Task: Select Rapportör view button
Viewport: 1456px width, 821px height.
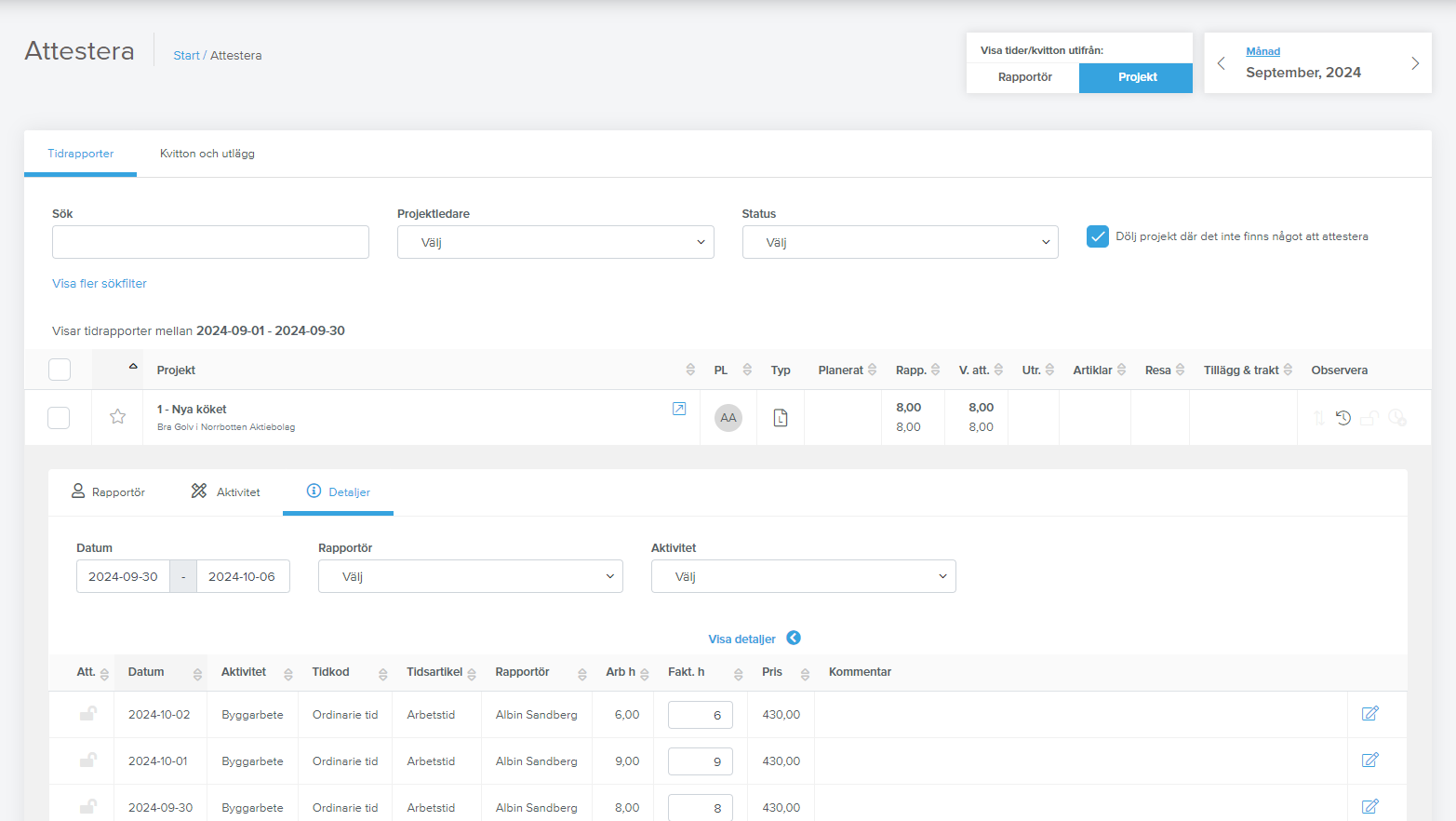Action: click(x=1024, y=77)
